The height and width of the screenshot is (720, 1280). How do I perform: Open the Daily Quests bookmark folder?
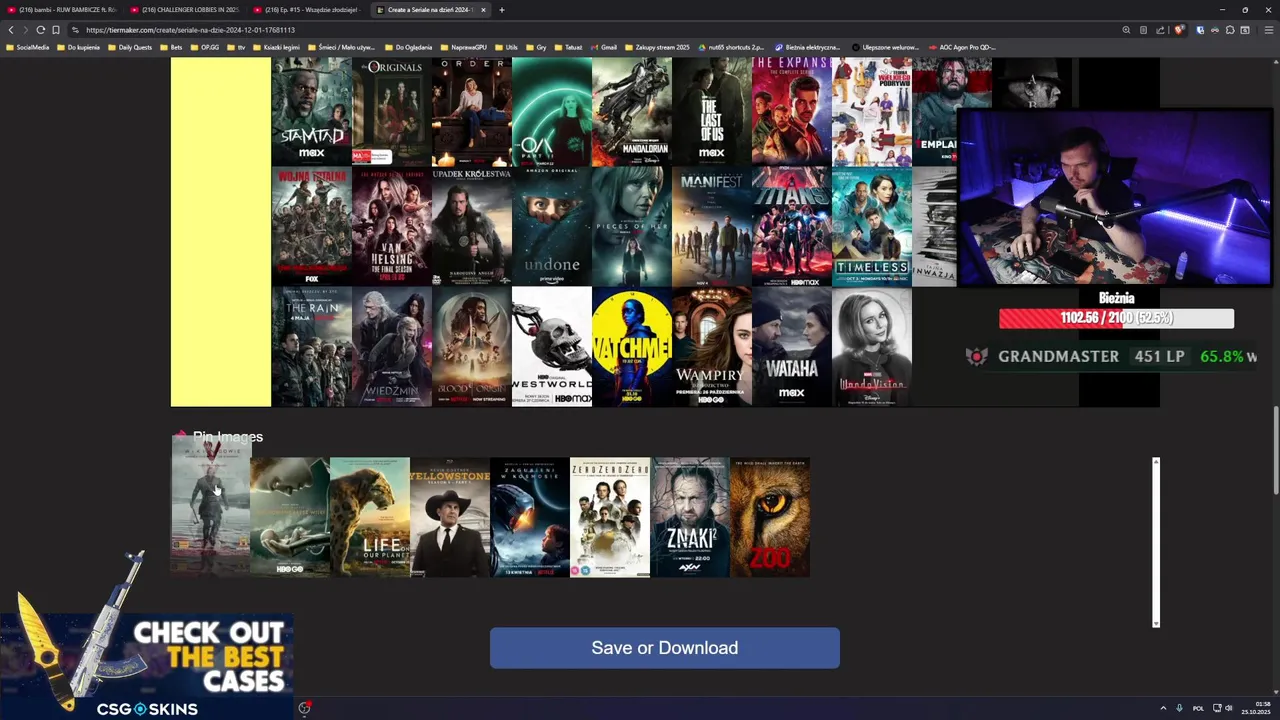pos(130,47)
